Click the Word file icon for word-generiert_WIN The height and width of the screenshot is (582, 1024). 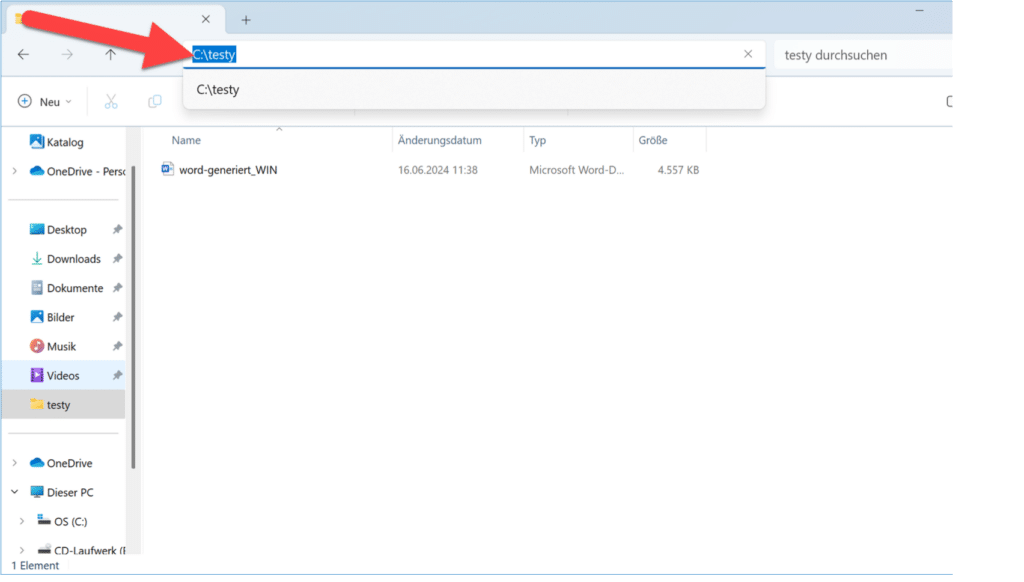[x=168, y=170]
